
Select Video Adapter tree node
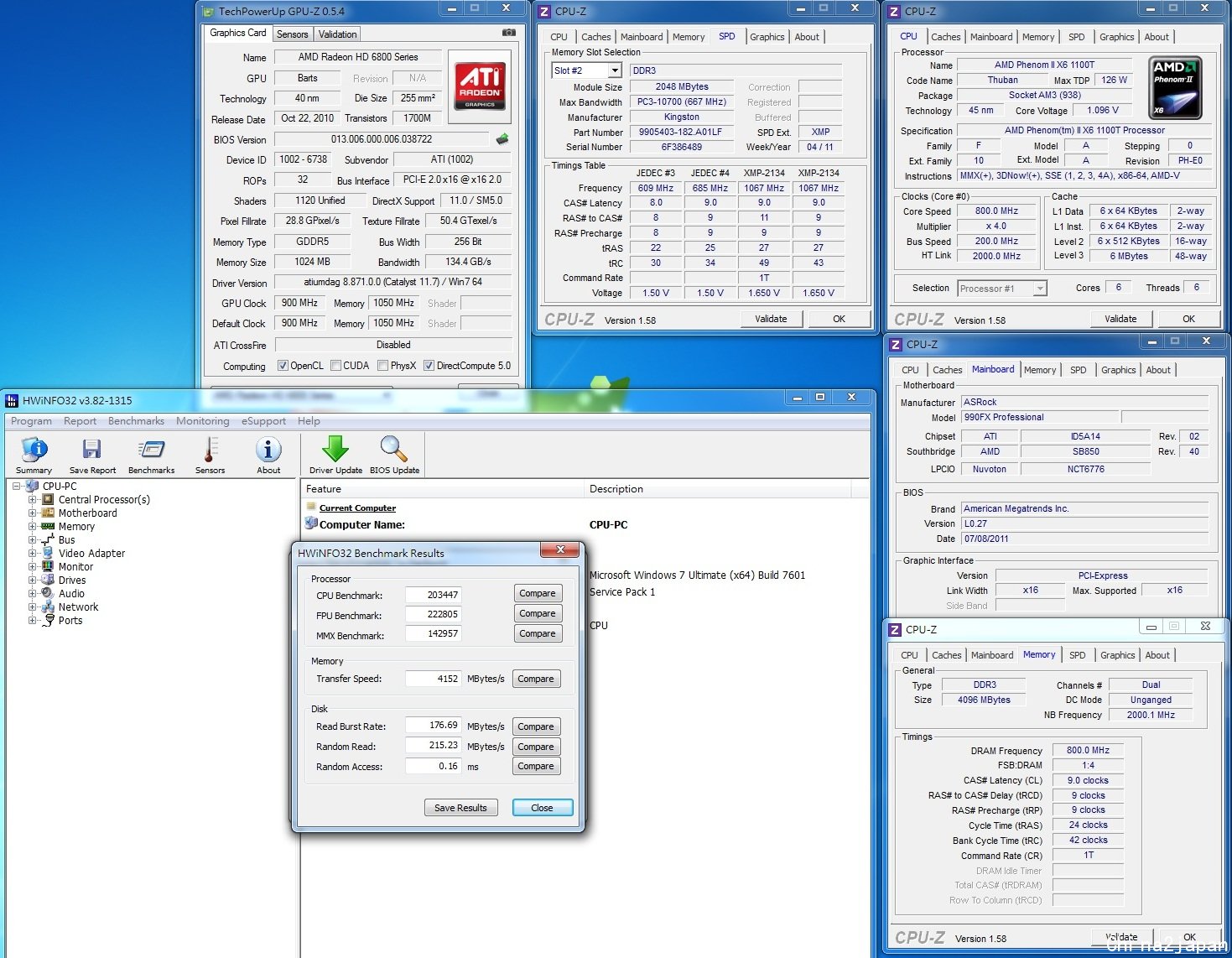(91, 553)
